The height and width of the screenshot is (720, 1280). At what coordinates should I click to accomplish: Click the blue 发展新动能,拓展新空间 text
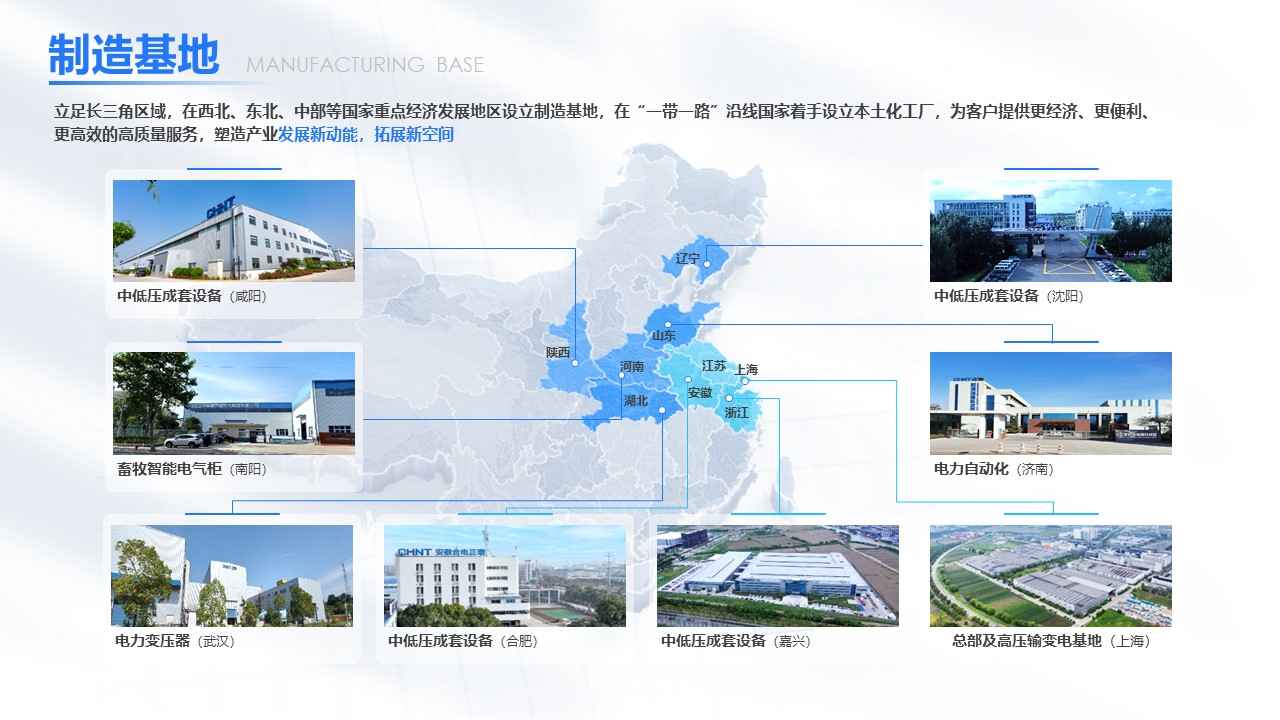coord(366,135)
